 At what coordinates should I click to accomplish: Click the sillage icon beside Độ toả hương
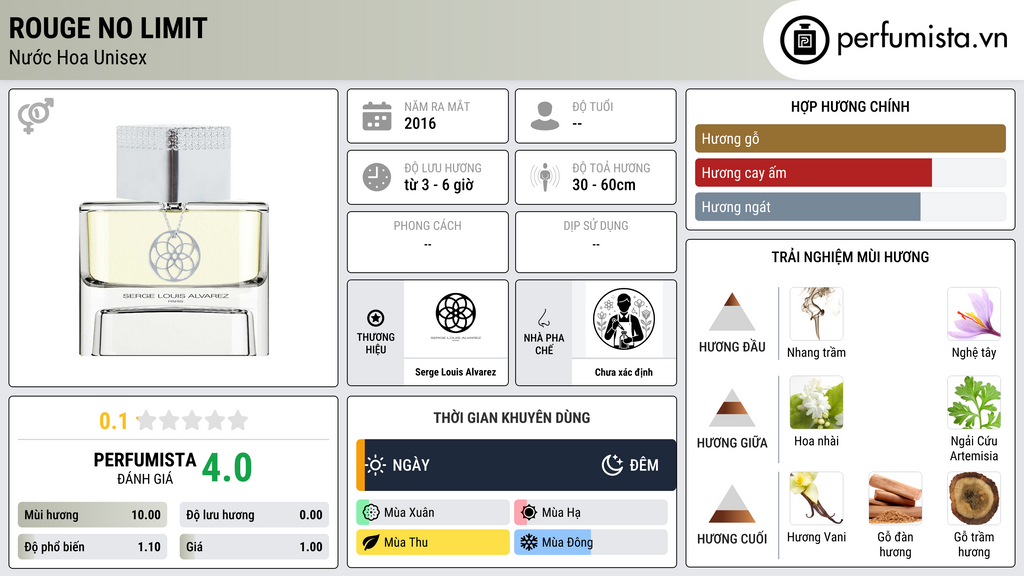[x=545, y=177]
